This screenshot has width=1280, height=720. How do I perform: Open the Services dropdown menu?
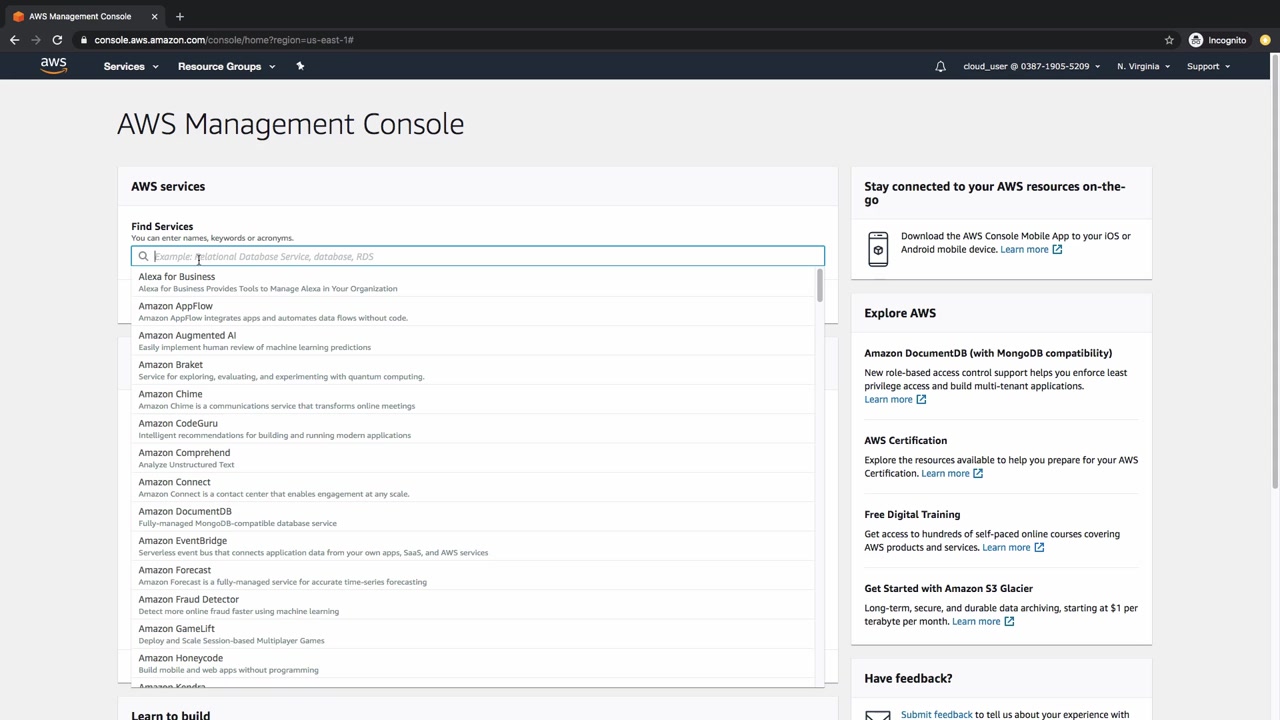coord(130,67)
